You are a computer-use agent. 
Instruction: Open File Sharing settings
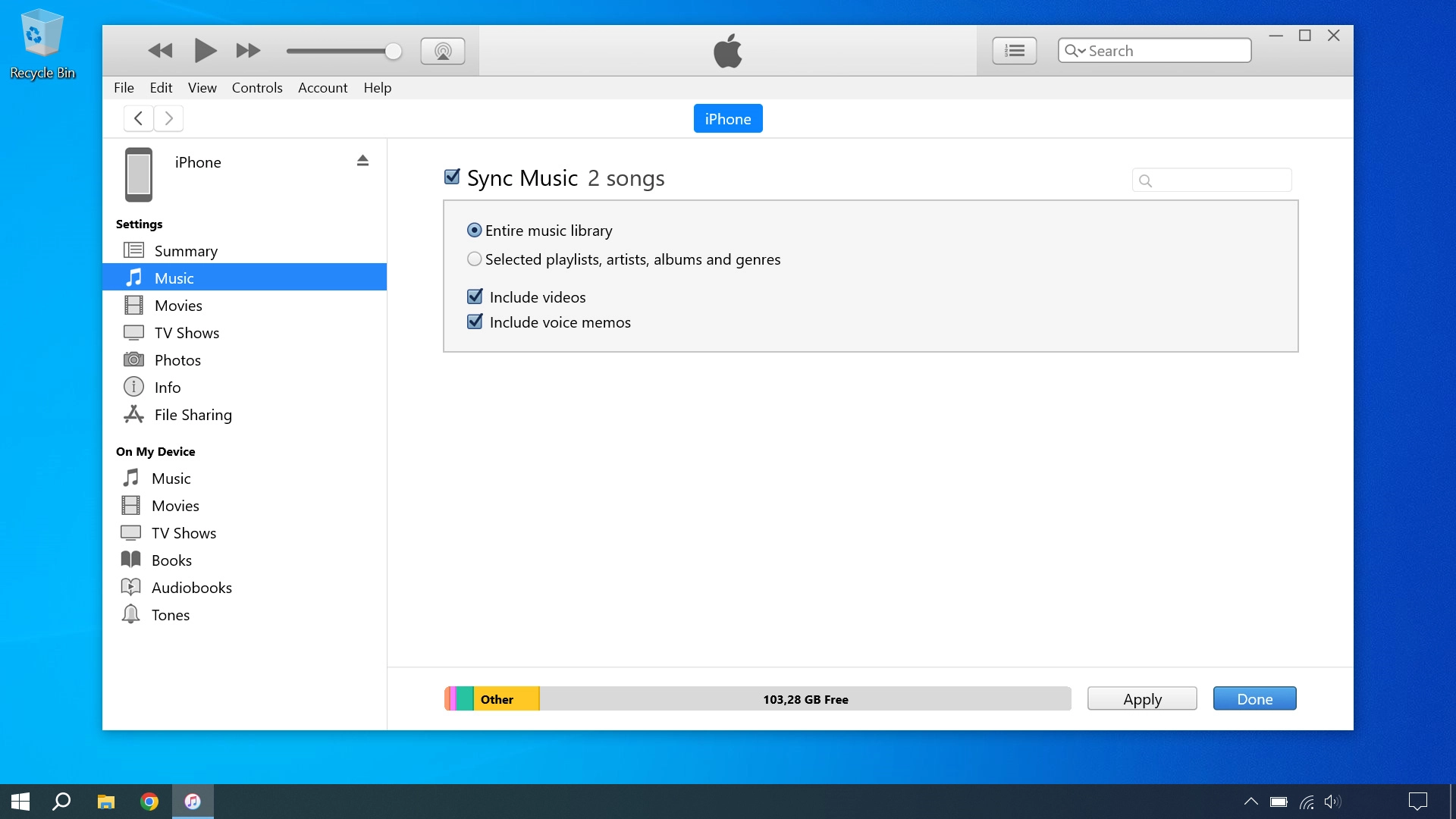[x=192, y=414]
